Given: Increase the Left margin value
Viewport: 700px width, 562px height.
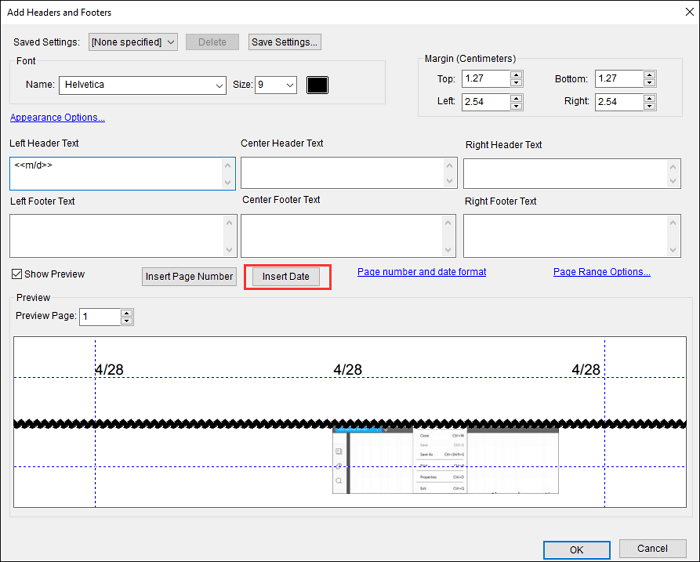Looking at the screenshot, I should tap(516, 98).
